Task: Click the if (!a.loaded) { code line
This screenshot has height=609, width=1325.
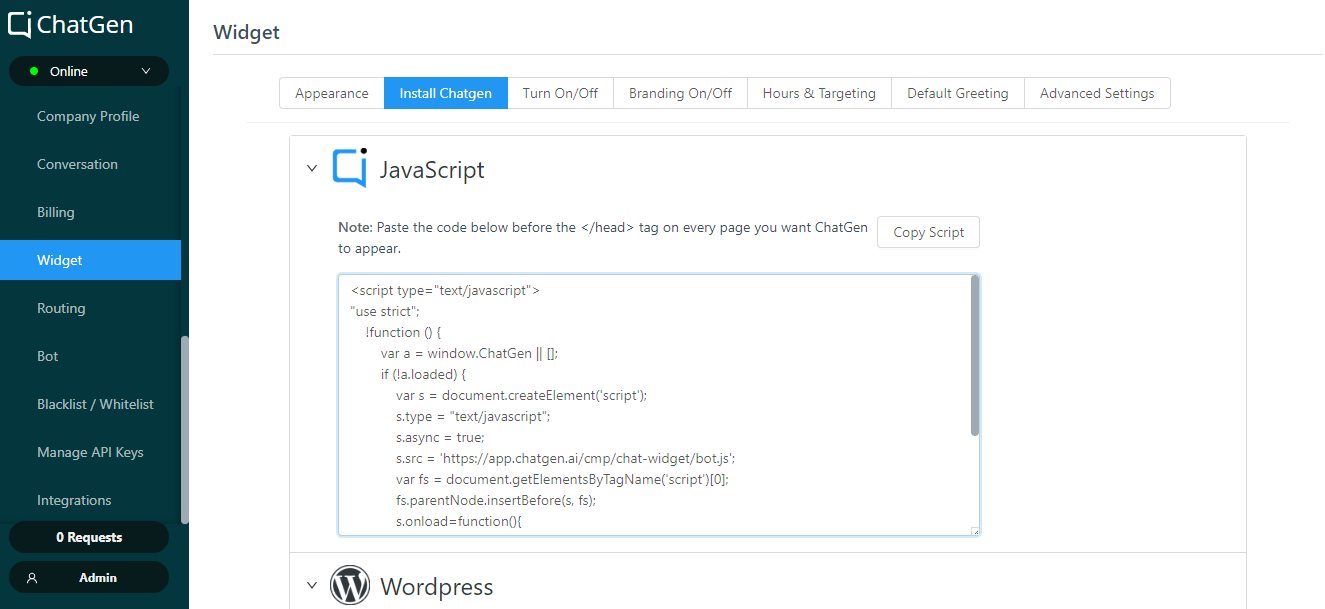Action: pos(423,374)
